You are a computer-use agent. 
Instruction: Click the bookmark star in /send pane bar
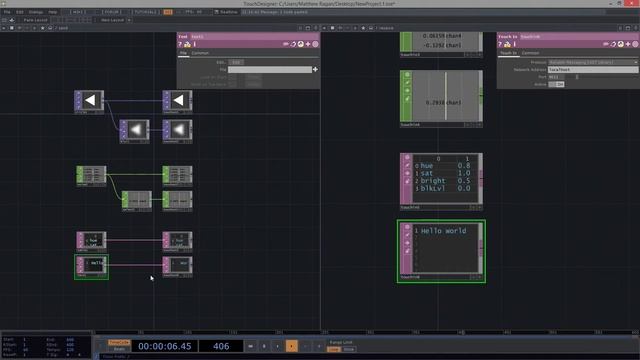[42, 28]
